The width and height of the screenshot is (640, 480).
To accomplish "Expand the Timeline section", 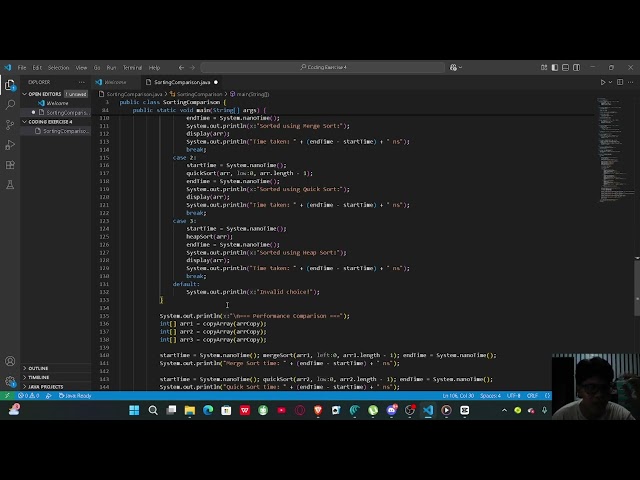I will click(x=38, y=378).
